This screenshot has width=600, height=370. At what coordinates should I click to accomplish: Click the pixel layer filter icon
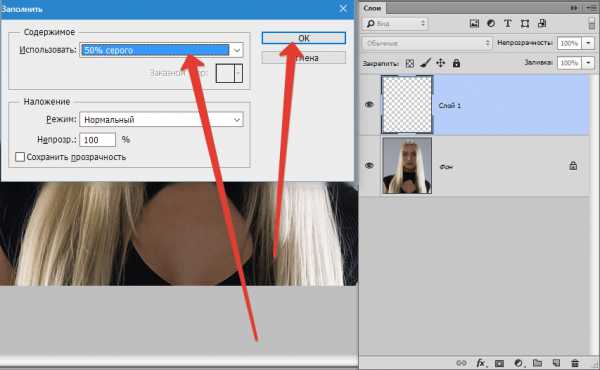click(x=474, y=23)
